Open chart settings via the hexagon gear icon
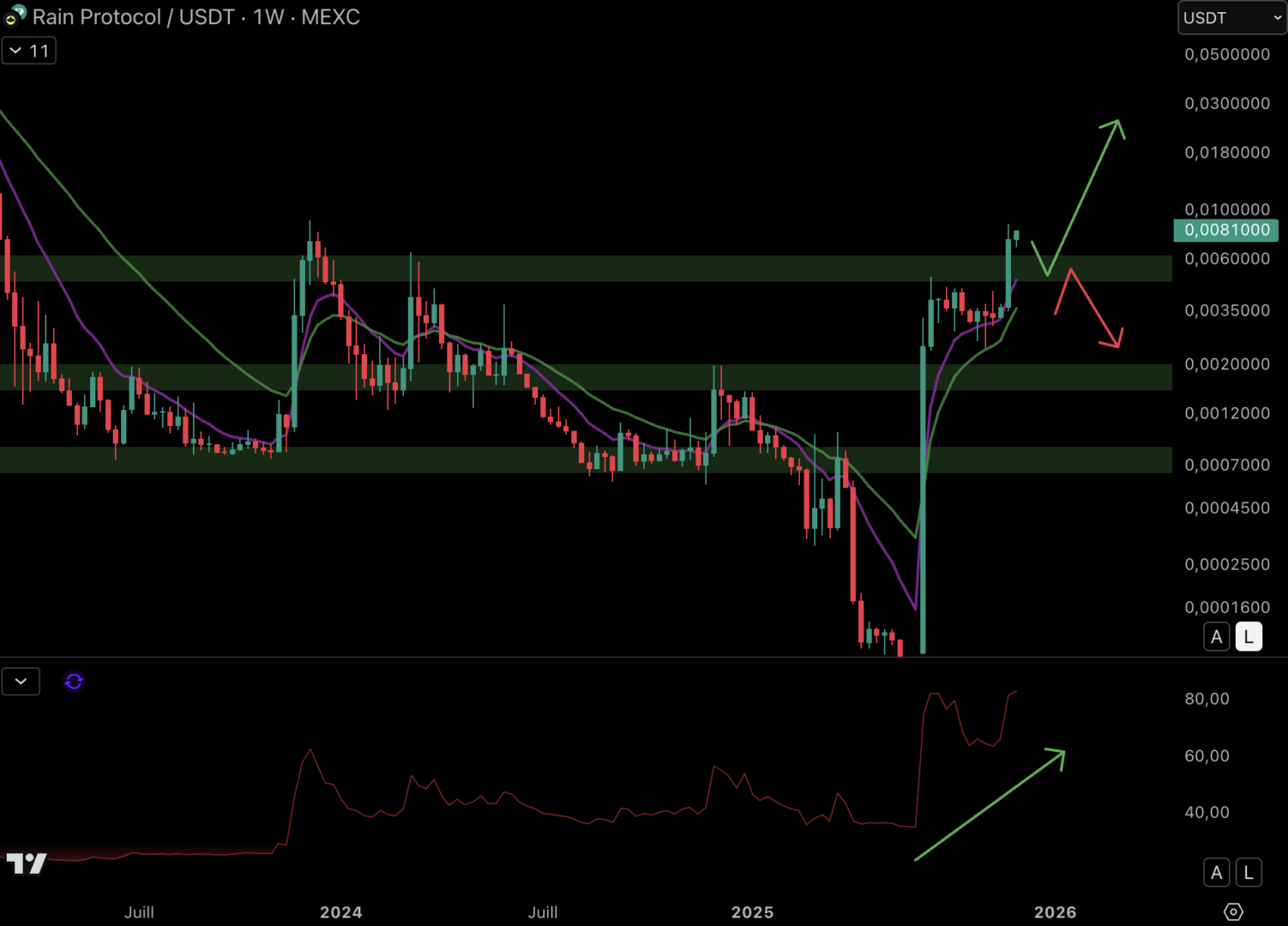1288x926 pixels. (1232, 911)
